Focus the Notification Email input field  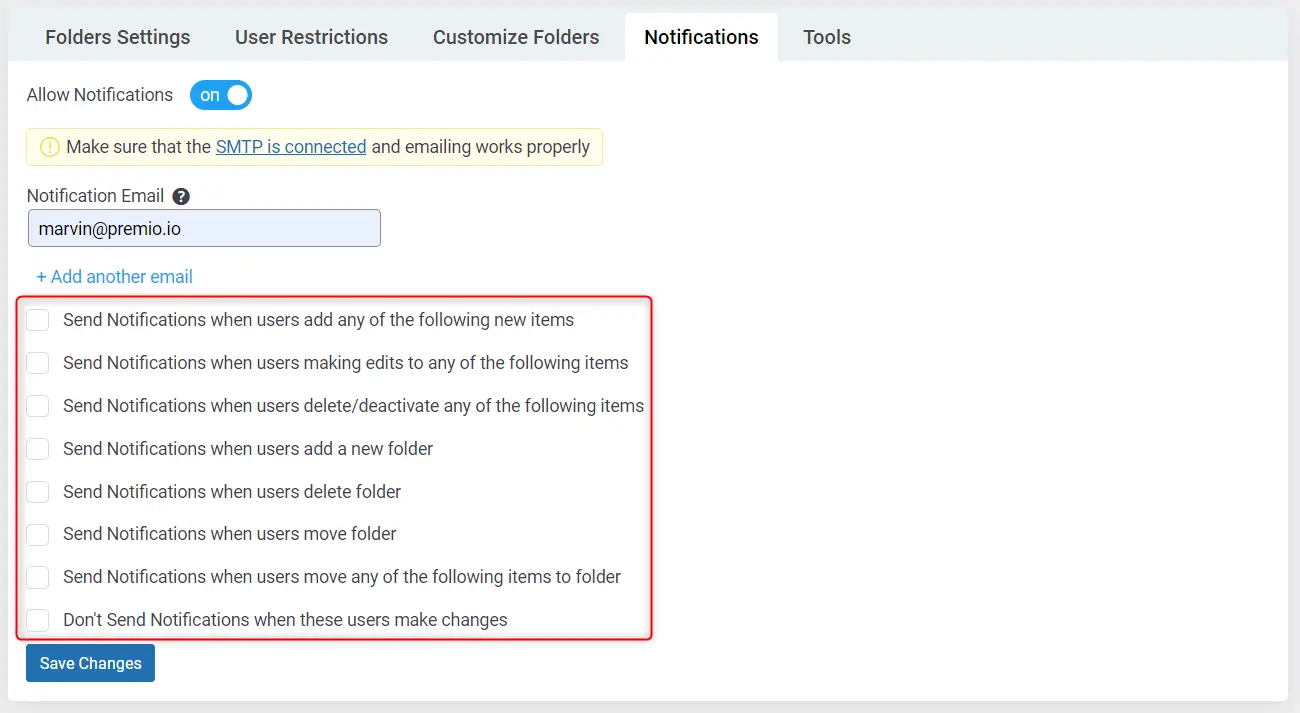pos(204,228)
